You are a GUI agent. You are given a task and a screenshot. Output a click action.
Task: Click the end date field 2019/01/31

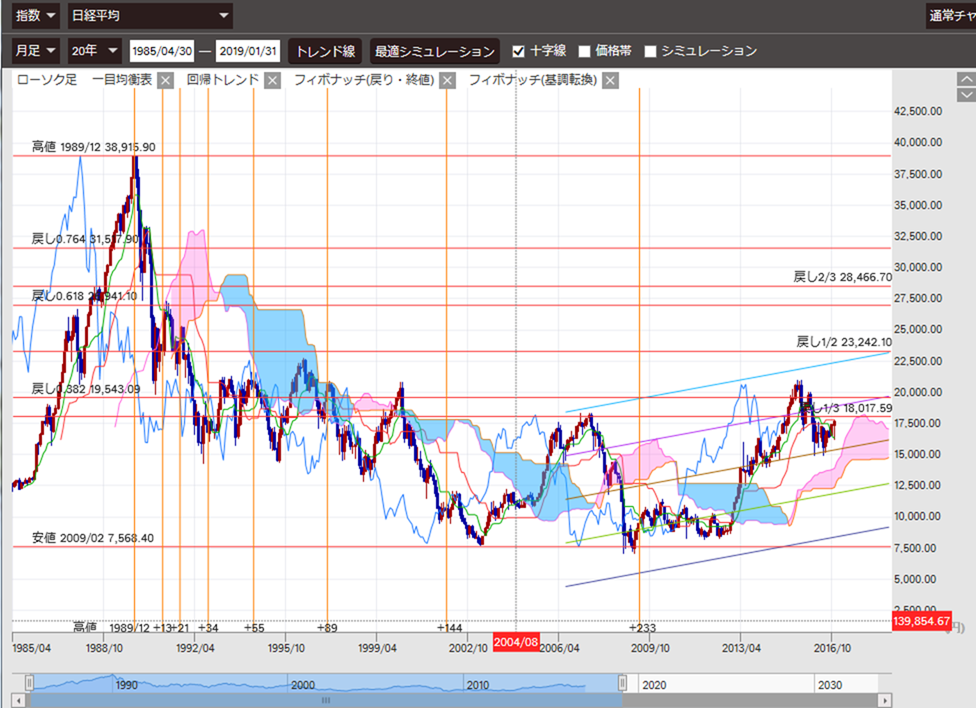point(248,51)
